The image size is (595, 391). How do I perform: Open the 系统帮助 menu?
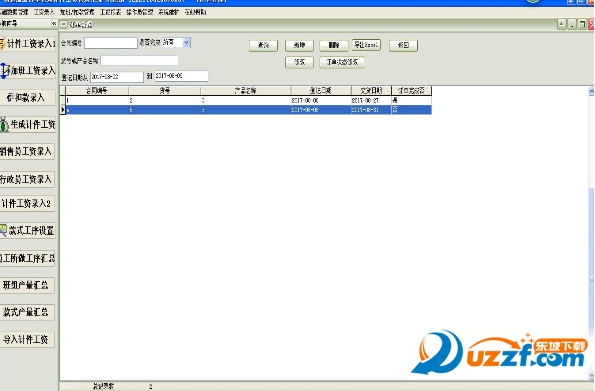[x=195, y=12]
